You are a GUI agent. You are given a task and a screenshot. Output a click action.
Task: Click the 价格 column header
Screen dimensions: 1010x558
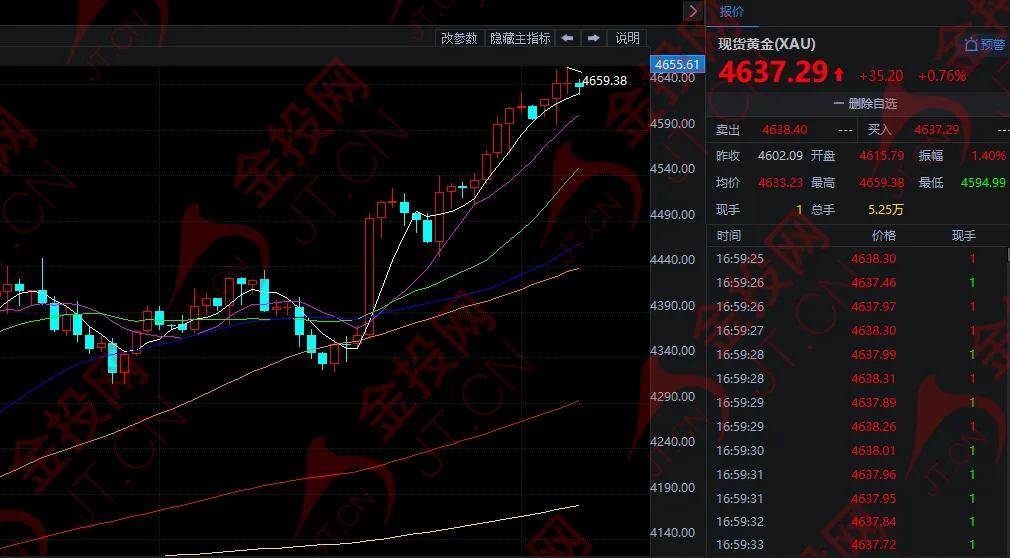883,236
